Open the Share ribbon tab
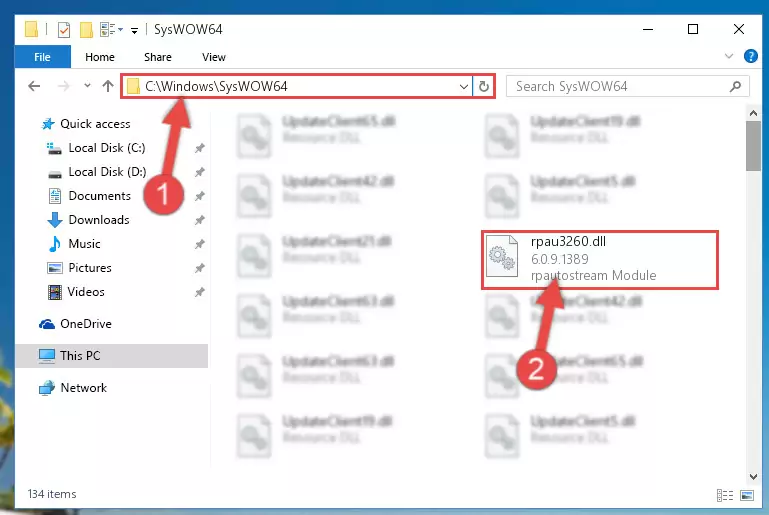Image resolution: width=769 pixels, height=515 pixels. coord(157,57)
